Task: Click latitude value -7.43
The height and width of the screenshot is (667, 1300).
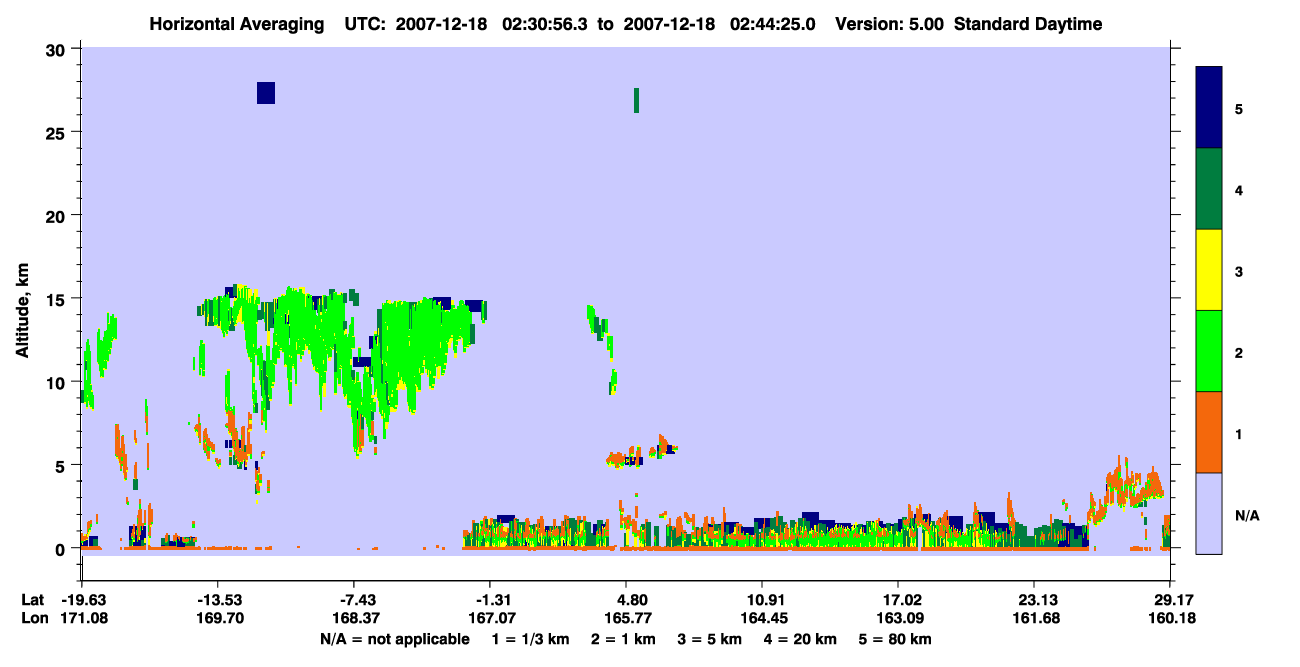Action: [358, 600]
